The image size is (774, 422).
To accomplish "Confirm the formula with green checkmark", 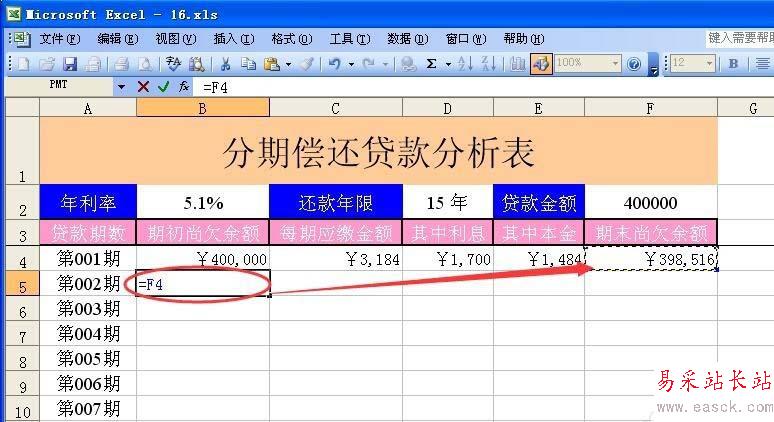I will click(x=163, y=87).
